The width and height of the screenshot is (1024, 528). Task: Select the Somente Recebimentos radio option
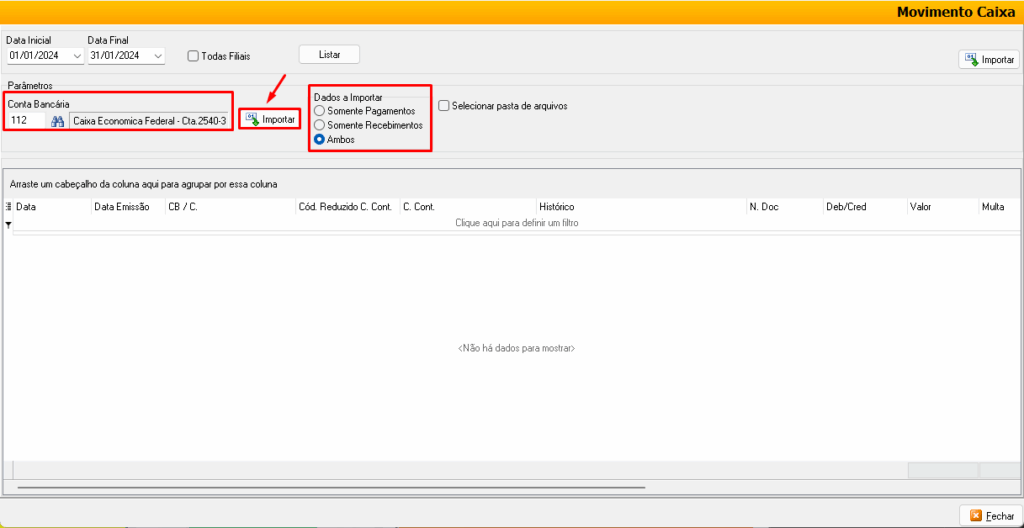[320, 126]
